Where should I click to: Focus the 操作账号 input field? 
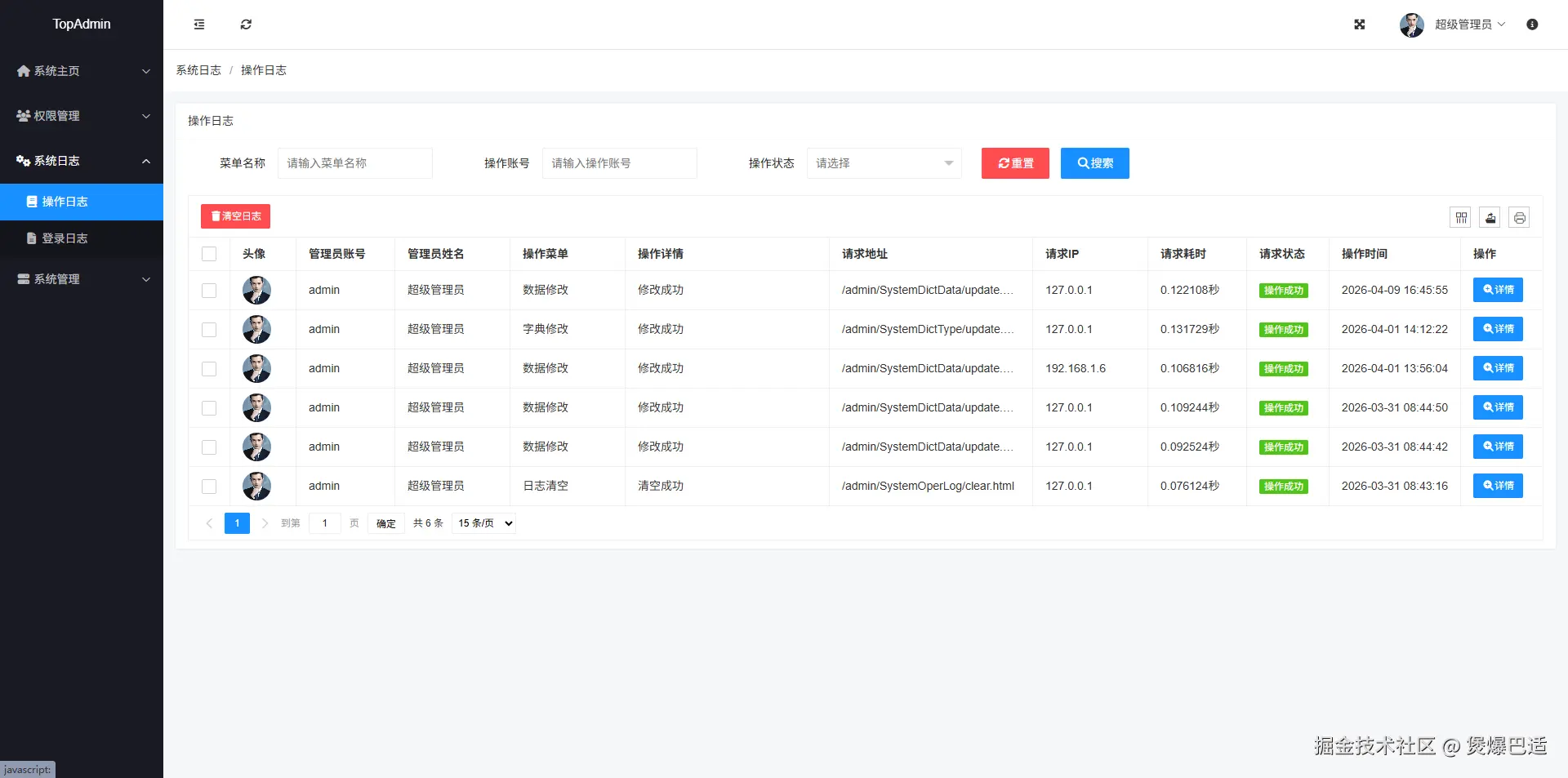(620, 163)
